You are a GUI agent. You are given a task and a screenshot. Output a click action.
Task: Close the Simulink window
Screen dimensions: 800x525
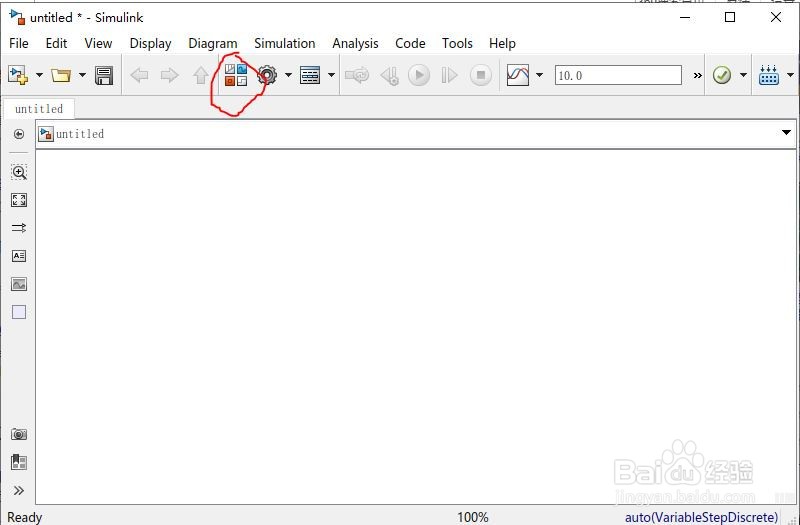pos(776,17)
